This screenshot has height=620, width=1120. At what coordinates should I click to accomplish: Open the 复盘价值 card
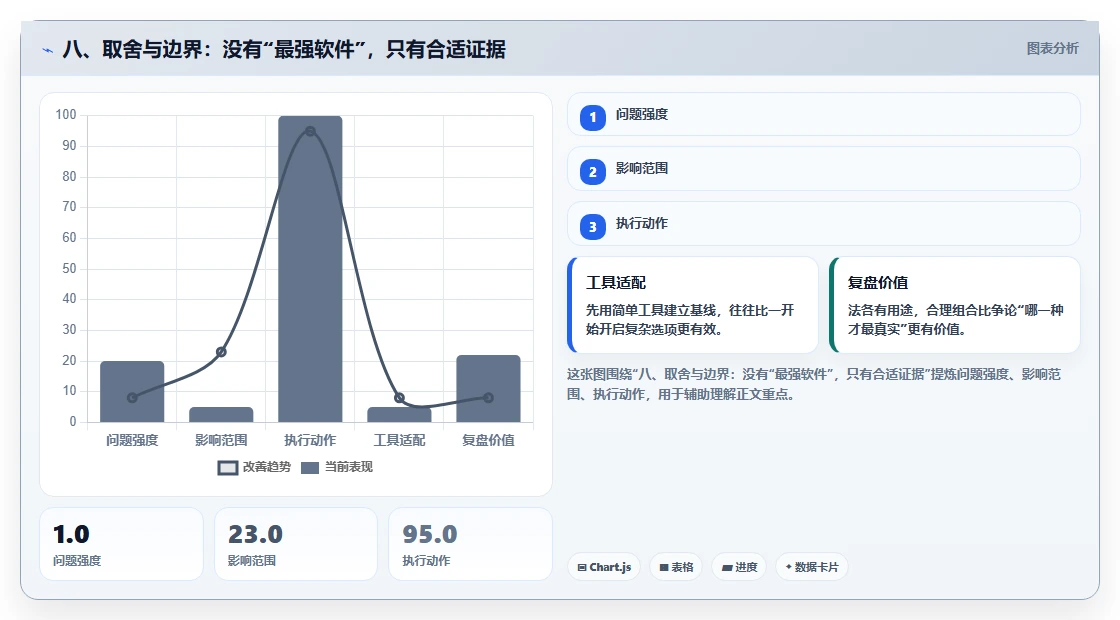(x=955, y=305)
